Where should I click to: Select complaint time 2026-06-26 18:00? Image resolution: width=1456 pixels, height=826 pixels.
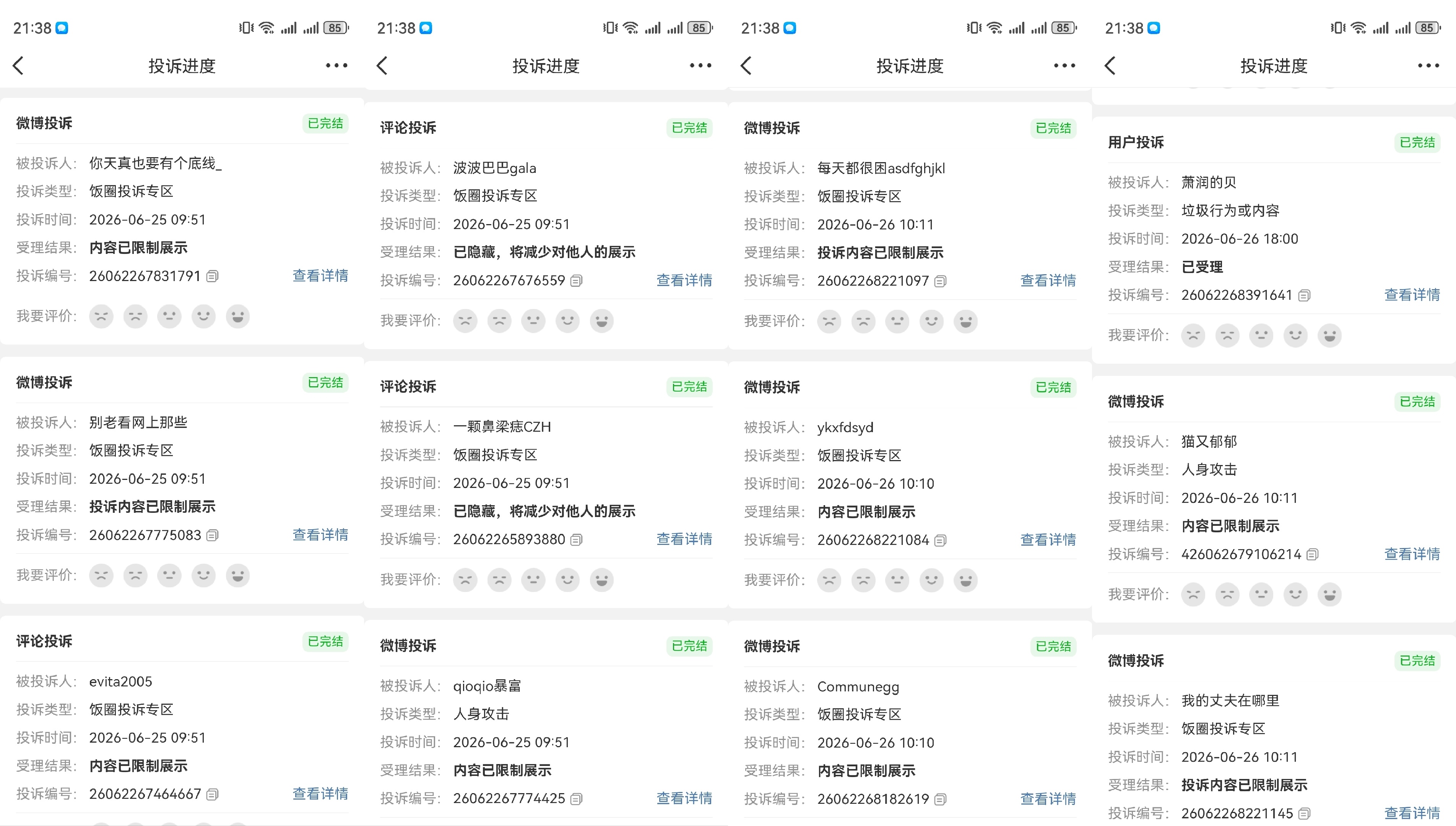pyautogui.click(x=1240, y=239)
